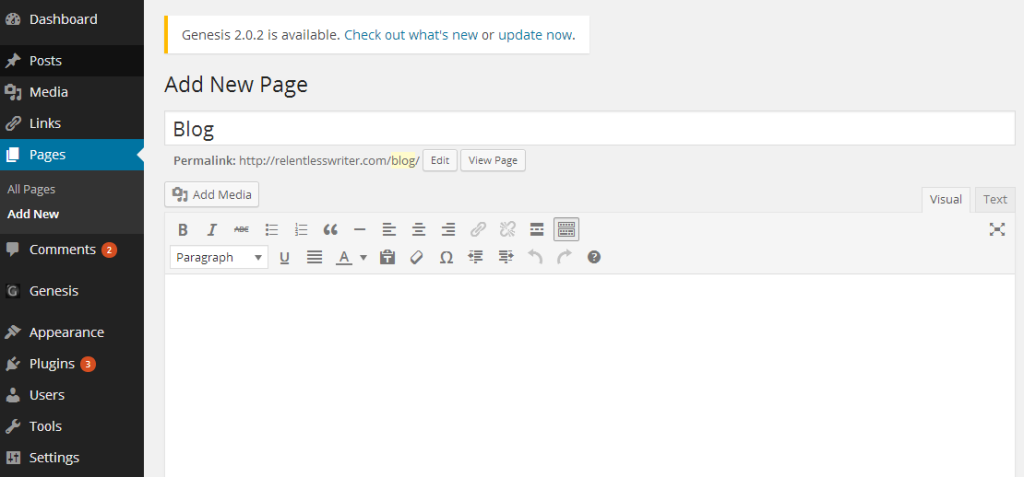Screen dimensions: 1024x477
Task: Insert special character with omega icon
Action: [446, 257]
